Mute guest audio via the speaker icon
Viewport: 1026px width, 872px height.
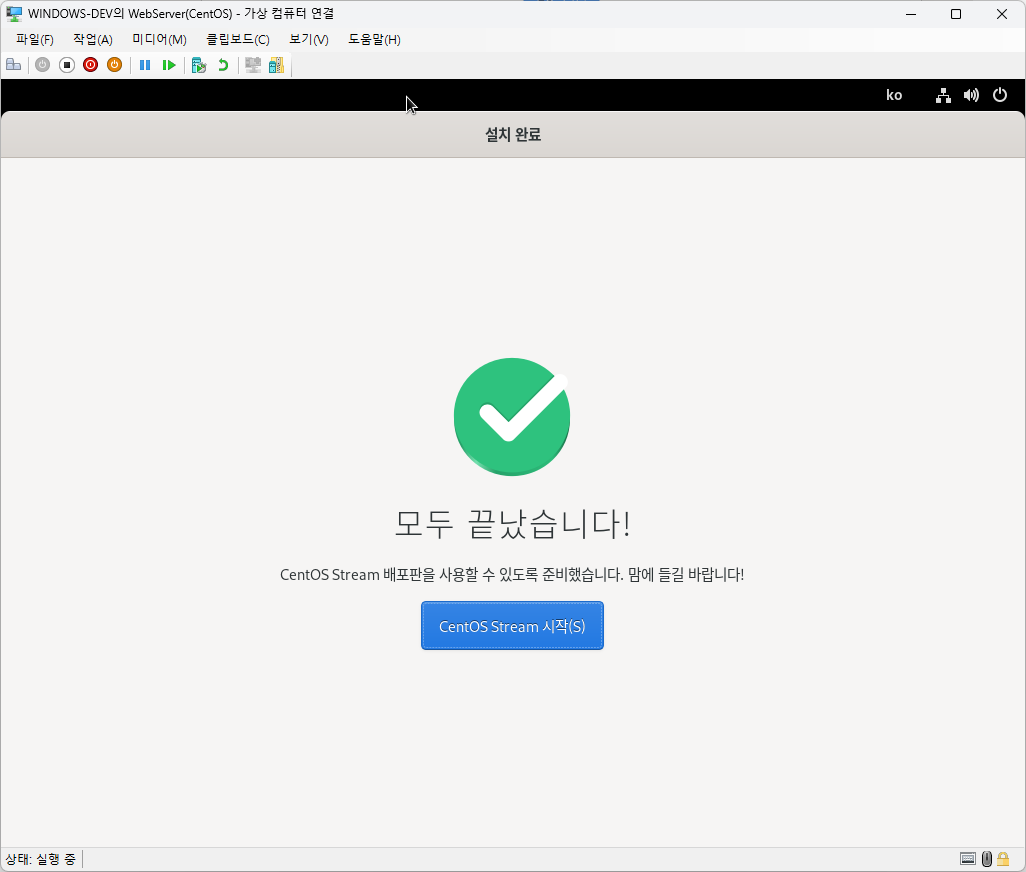tap(971, 94)
